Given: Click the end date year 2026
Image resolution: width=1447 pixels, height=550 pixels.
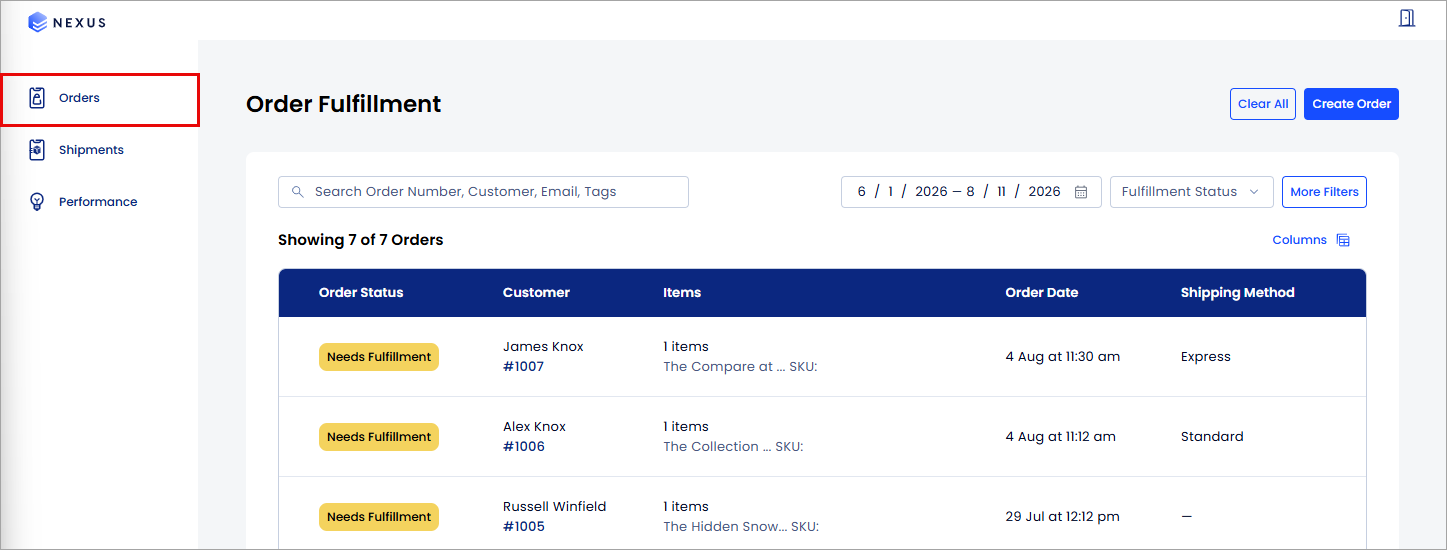Looking at the screenshot, I should point(1044,192).
